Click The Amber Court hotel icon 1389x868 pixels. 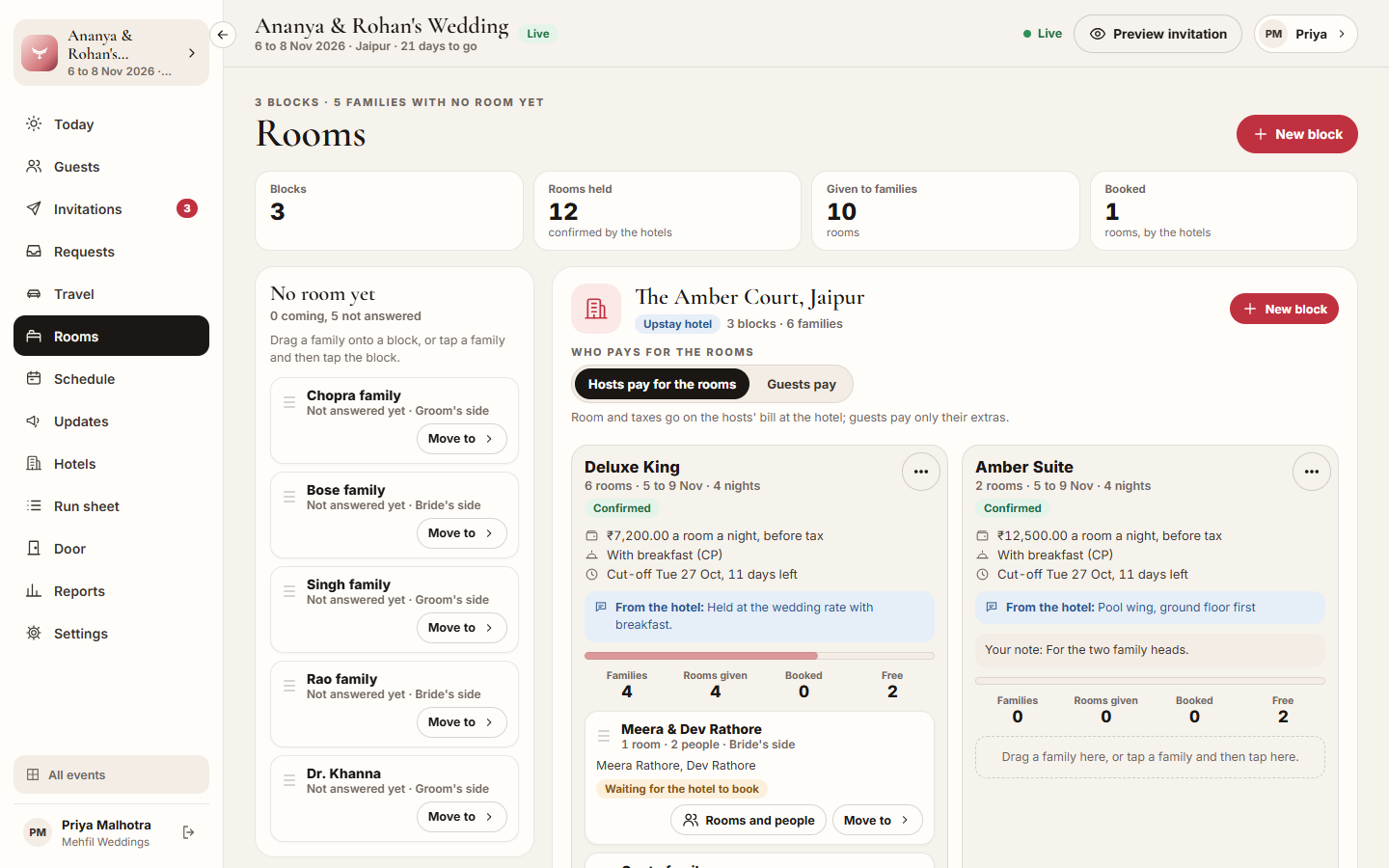coord(596,309)
